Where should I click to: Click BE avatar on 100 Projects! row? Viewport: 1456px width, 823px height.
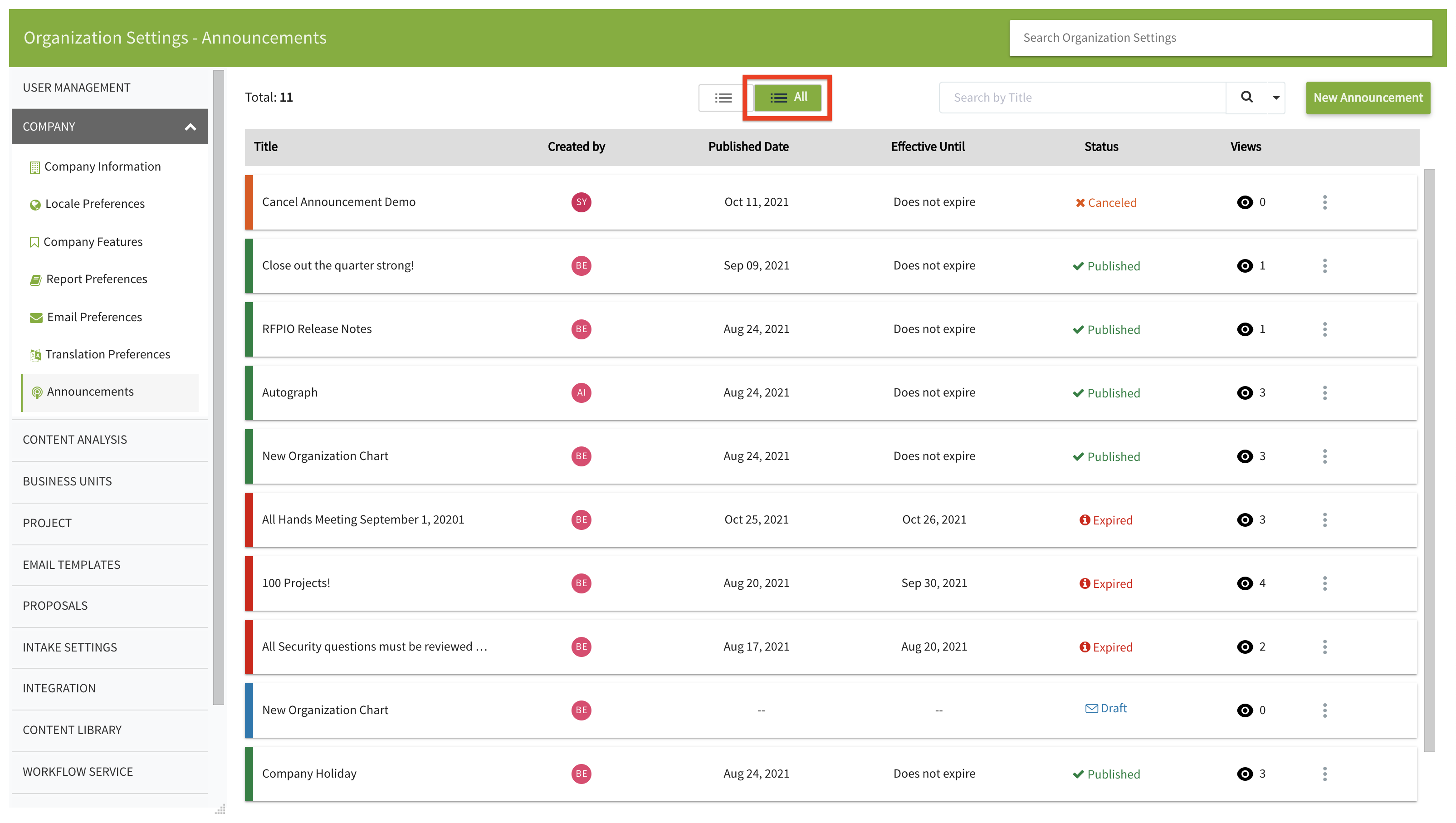581,583
